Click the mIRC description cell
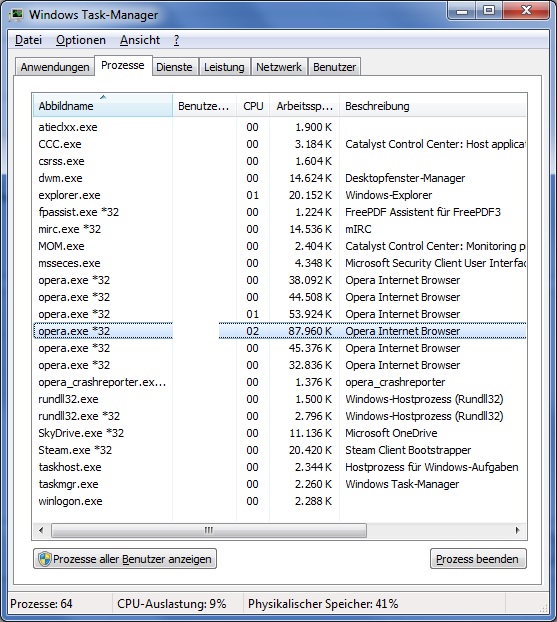Viewport: 557px width, 622px height. tap(358, 229)
